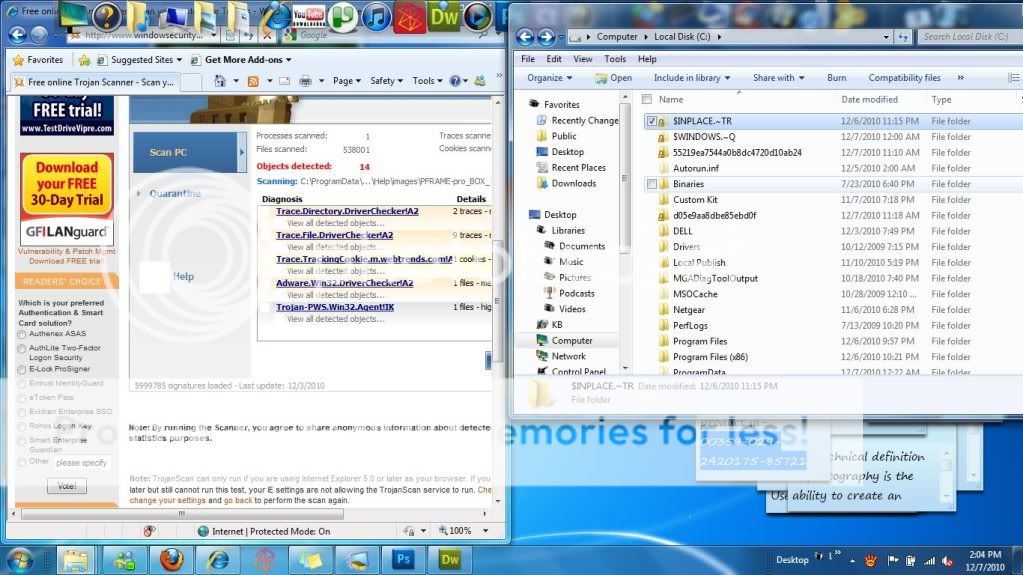Open the IE Page dropdown menu
Image resolution: width=1023 pixels, height=575 pixels.
(346, 81)
